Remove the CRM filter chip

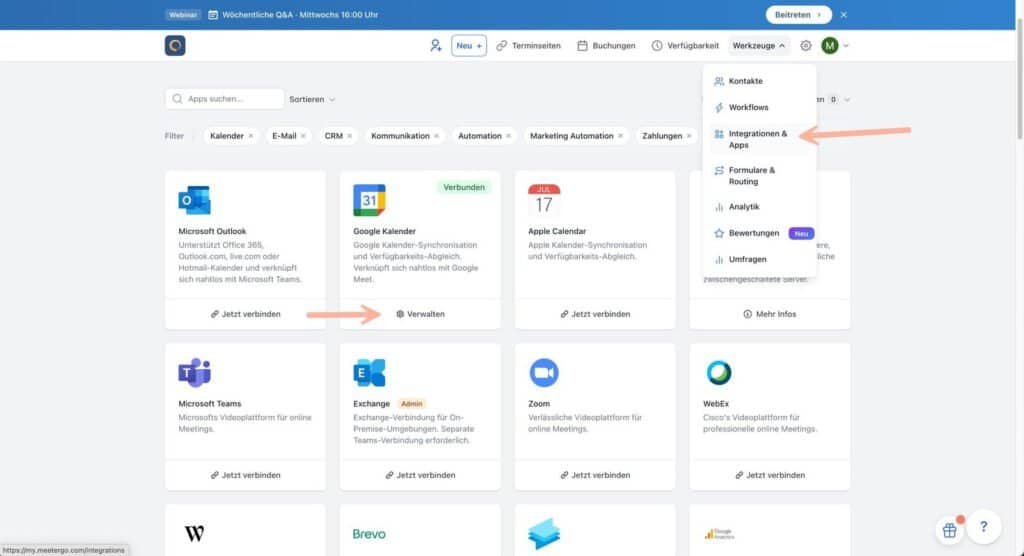pyautogui.click(x=349, y=136)
